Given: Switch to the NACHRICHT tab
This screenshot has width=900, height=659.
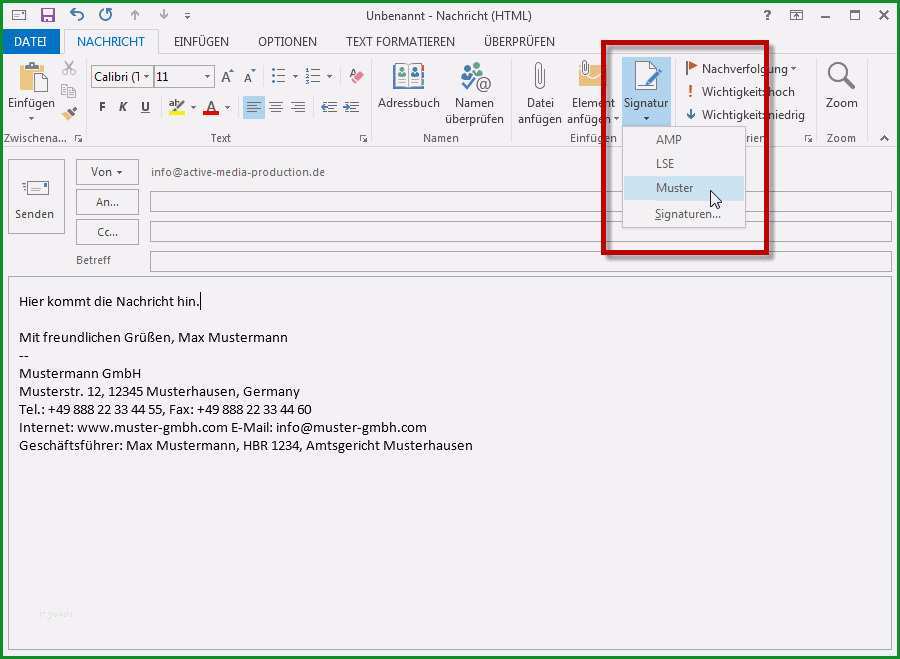Looking at the screenshot, I should click(111, 42).
